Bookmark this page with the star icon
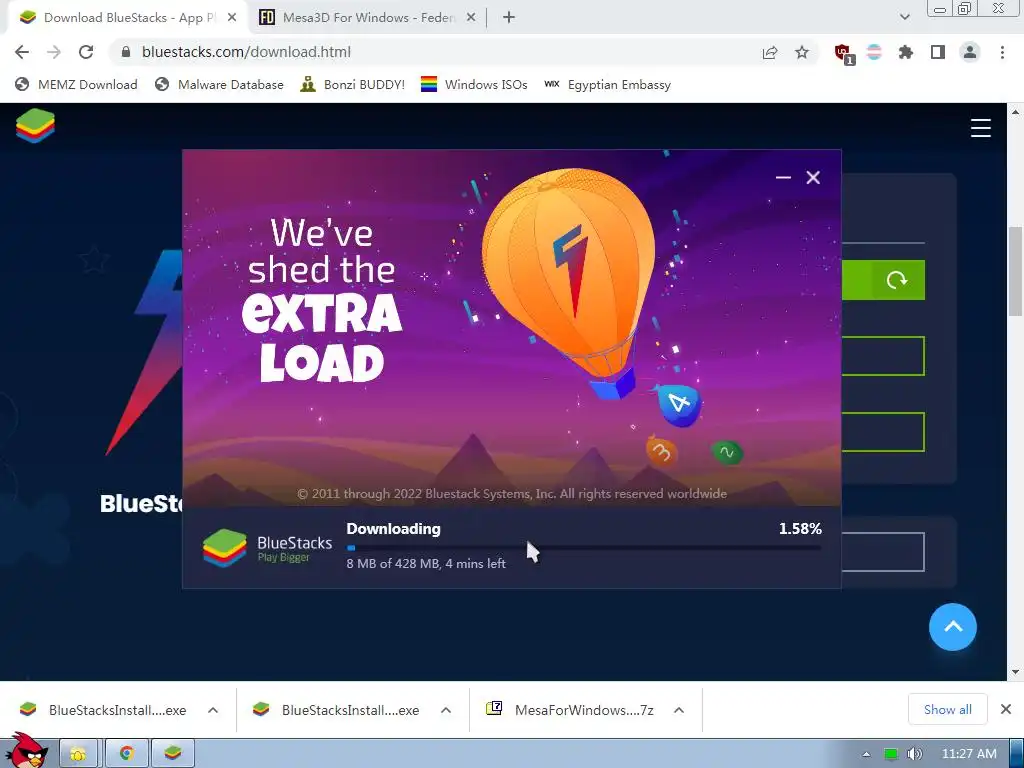 (802, 52)
